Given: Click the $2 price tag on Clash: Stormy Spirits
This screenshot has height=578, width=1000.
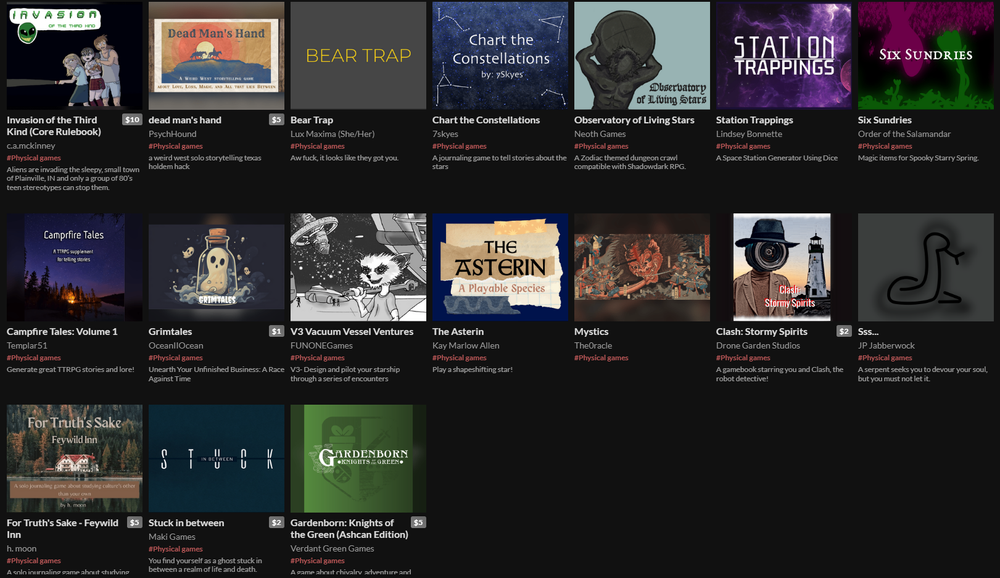Looking at the screenshot, I should coord(844,331).
